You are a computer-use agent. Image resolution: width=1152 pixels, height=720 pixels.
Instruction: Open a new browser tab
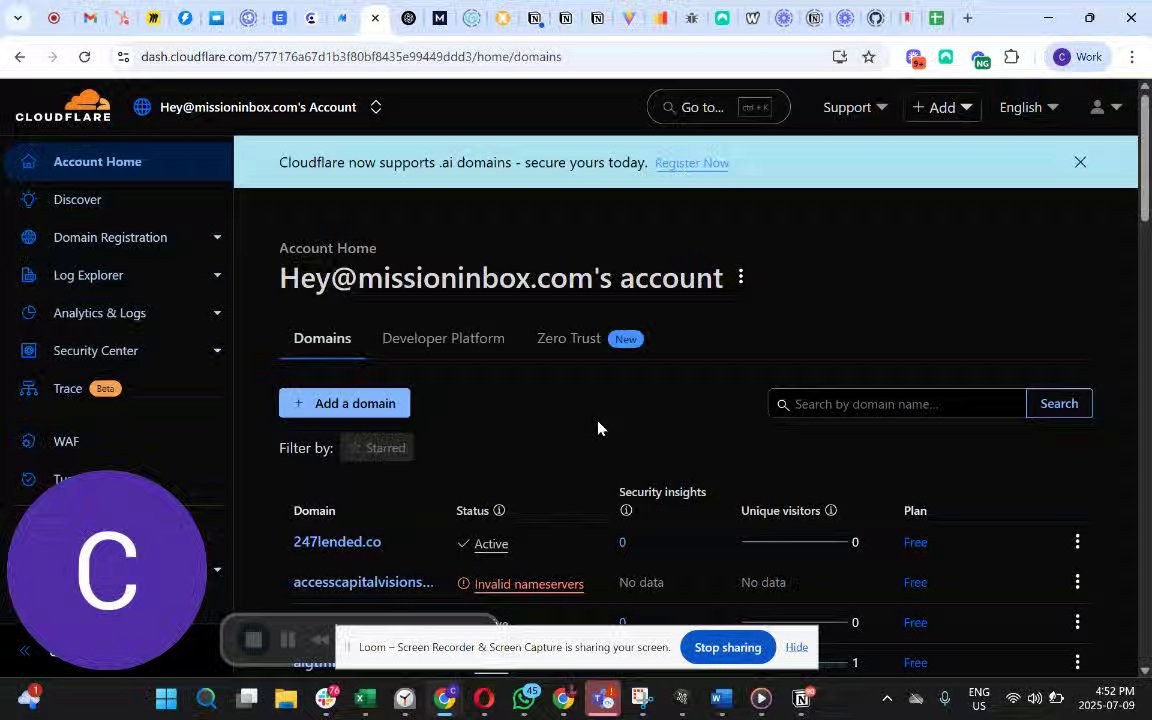pos(968,18)
